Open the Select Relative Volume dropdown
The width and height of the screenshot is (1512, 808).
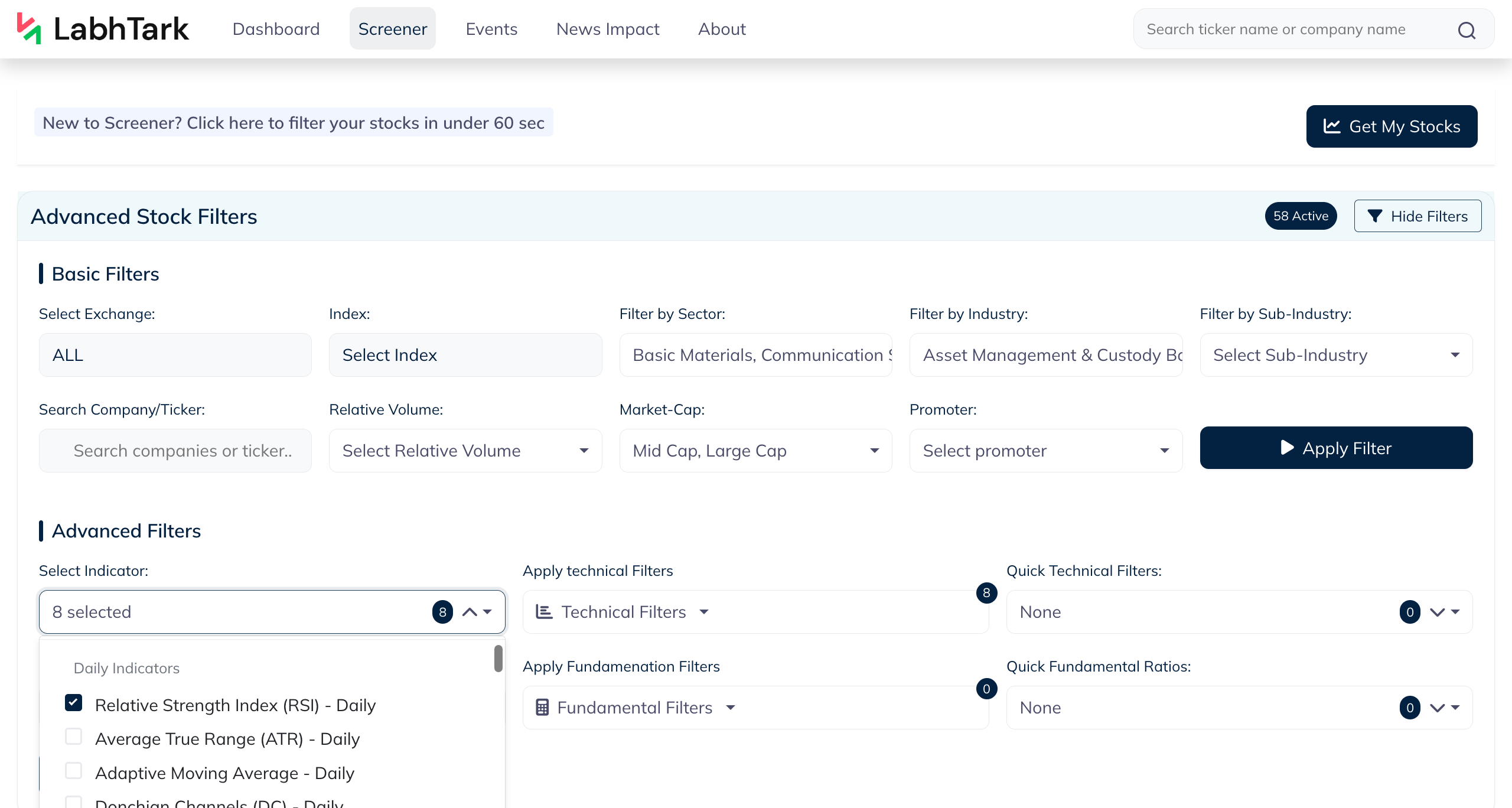(465, 451)
